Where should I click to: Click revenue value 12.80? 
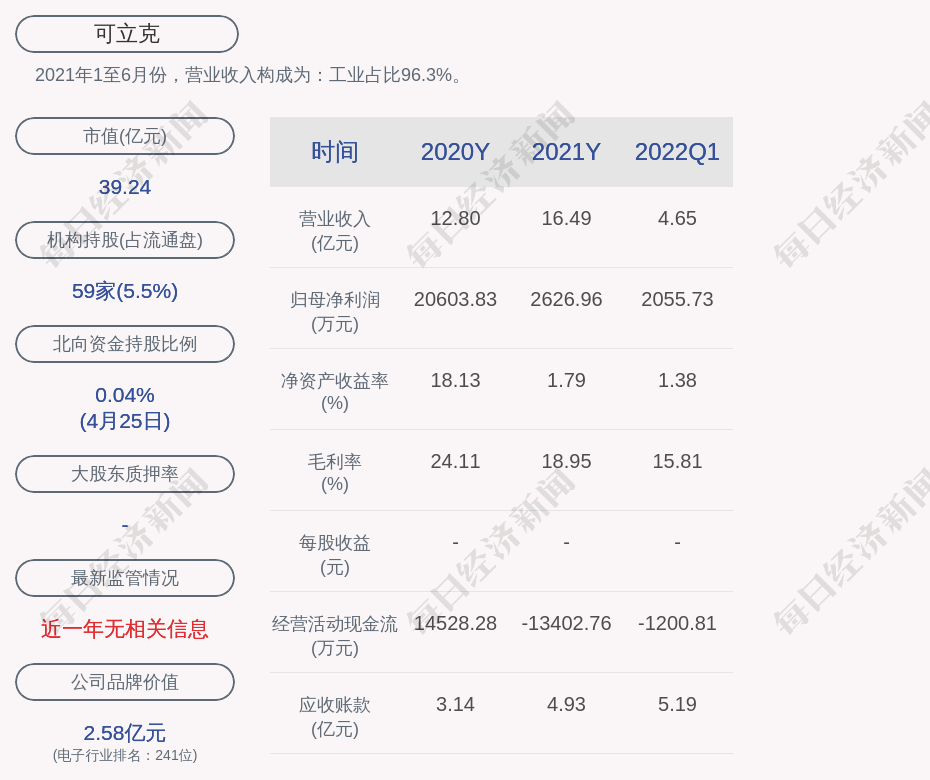point(455,218)
